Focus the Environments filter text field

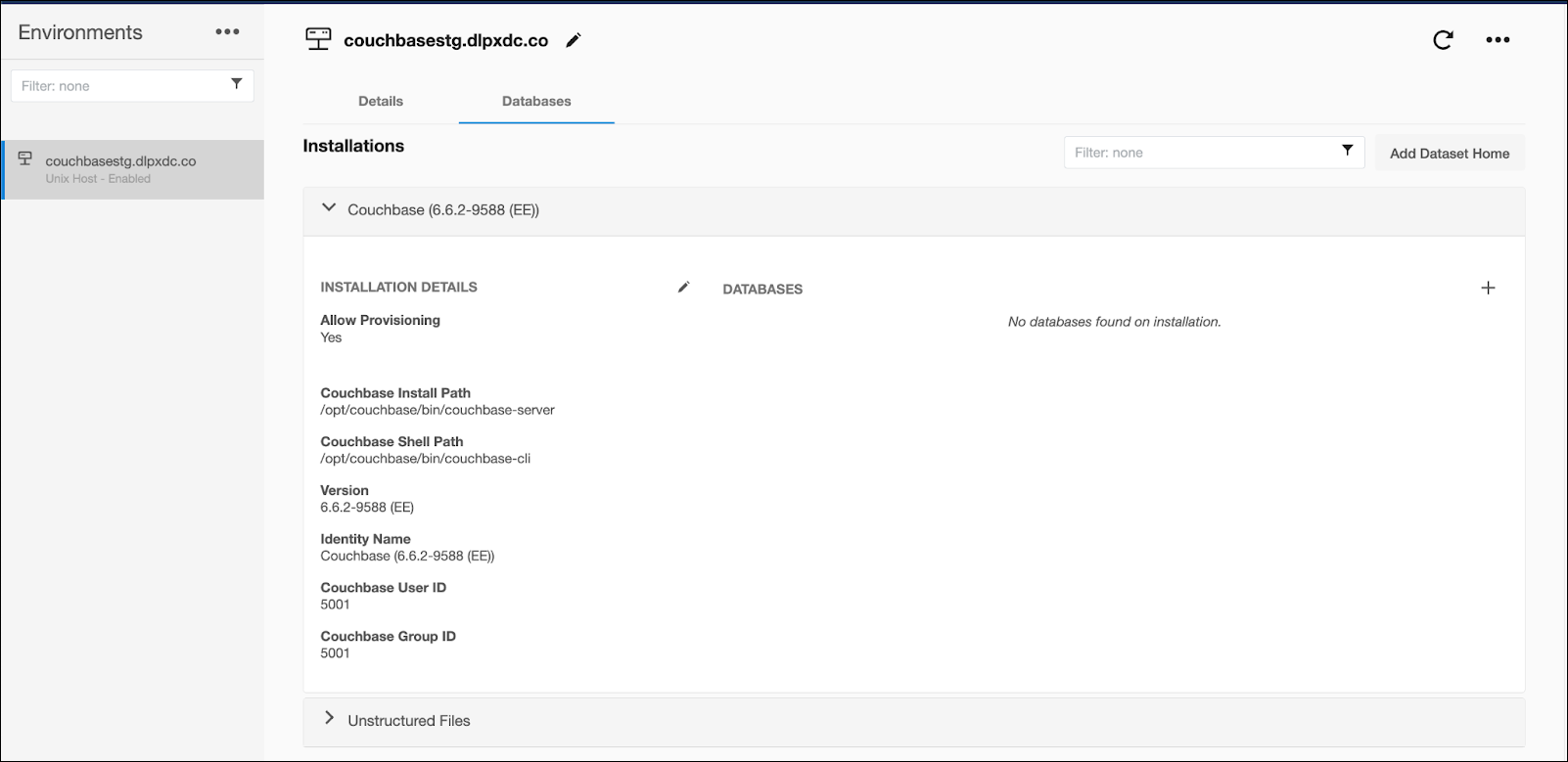(117, 86)
